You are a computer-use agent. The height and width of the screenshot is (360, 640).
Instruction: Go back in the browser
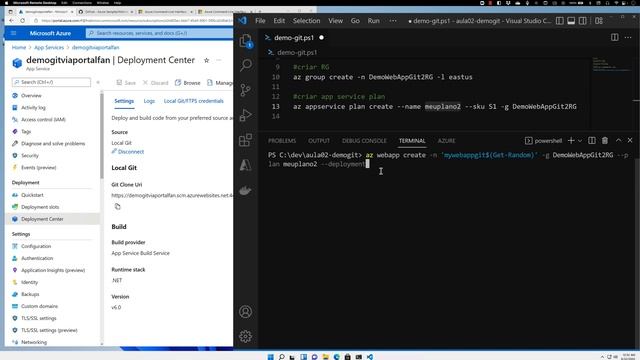pos(11,20)
